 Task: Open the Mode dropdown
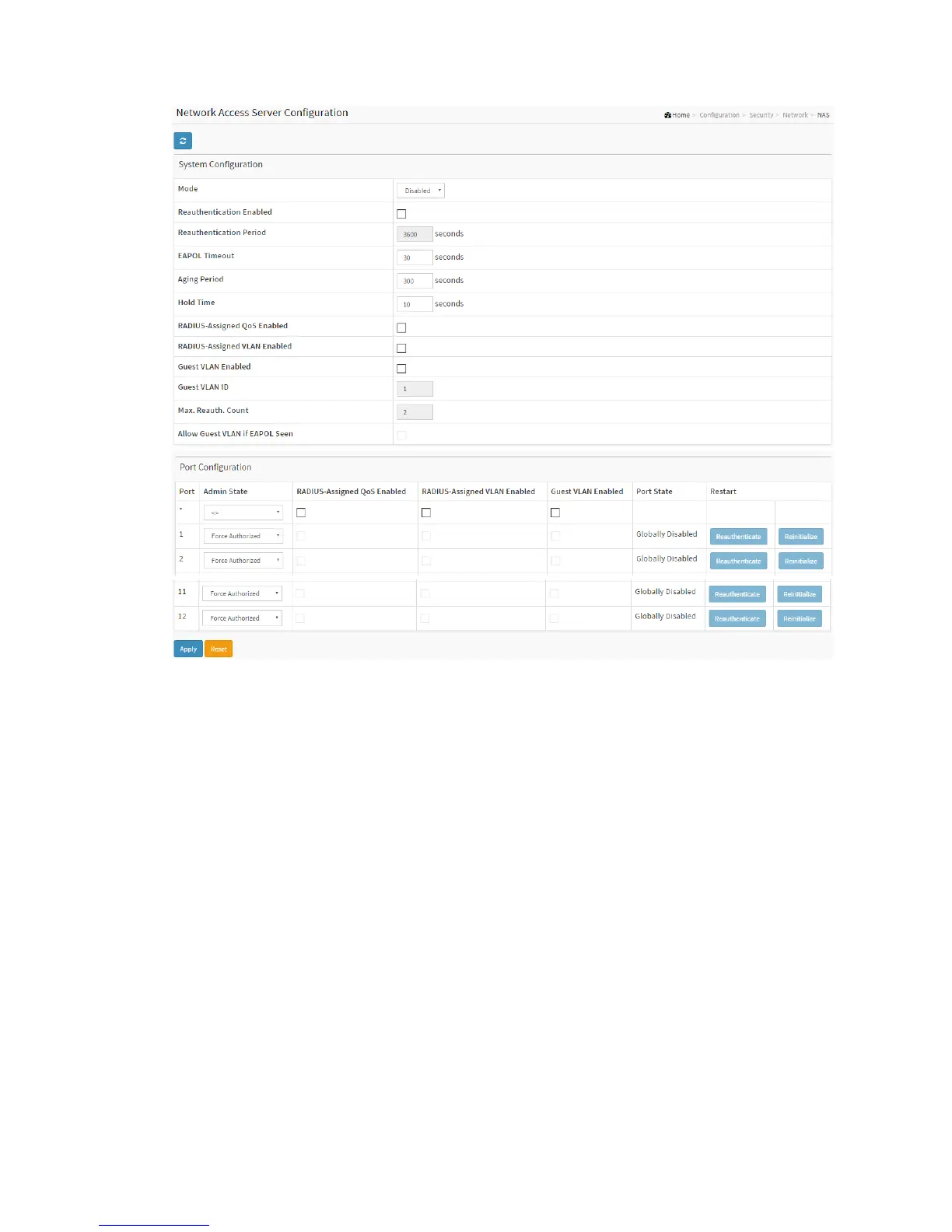421,191
